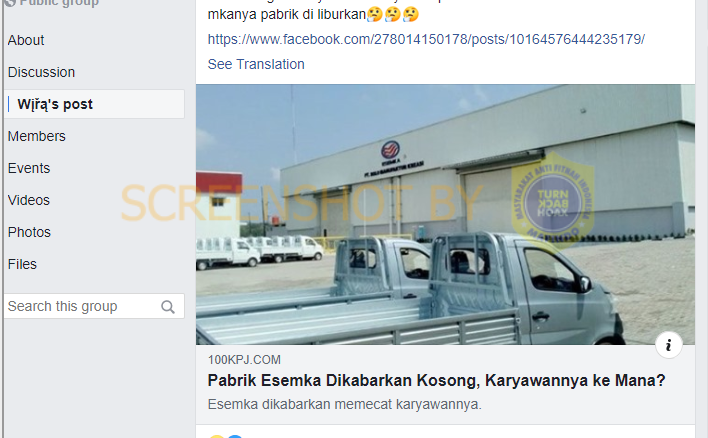Click the Esemka dikabarkan memecat karyawannya description

pyautogui.click(x=345, y=404)
